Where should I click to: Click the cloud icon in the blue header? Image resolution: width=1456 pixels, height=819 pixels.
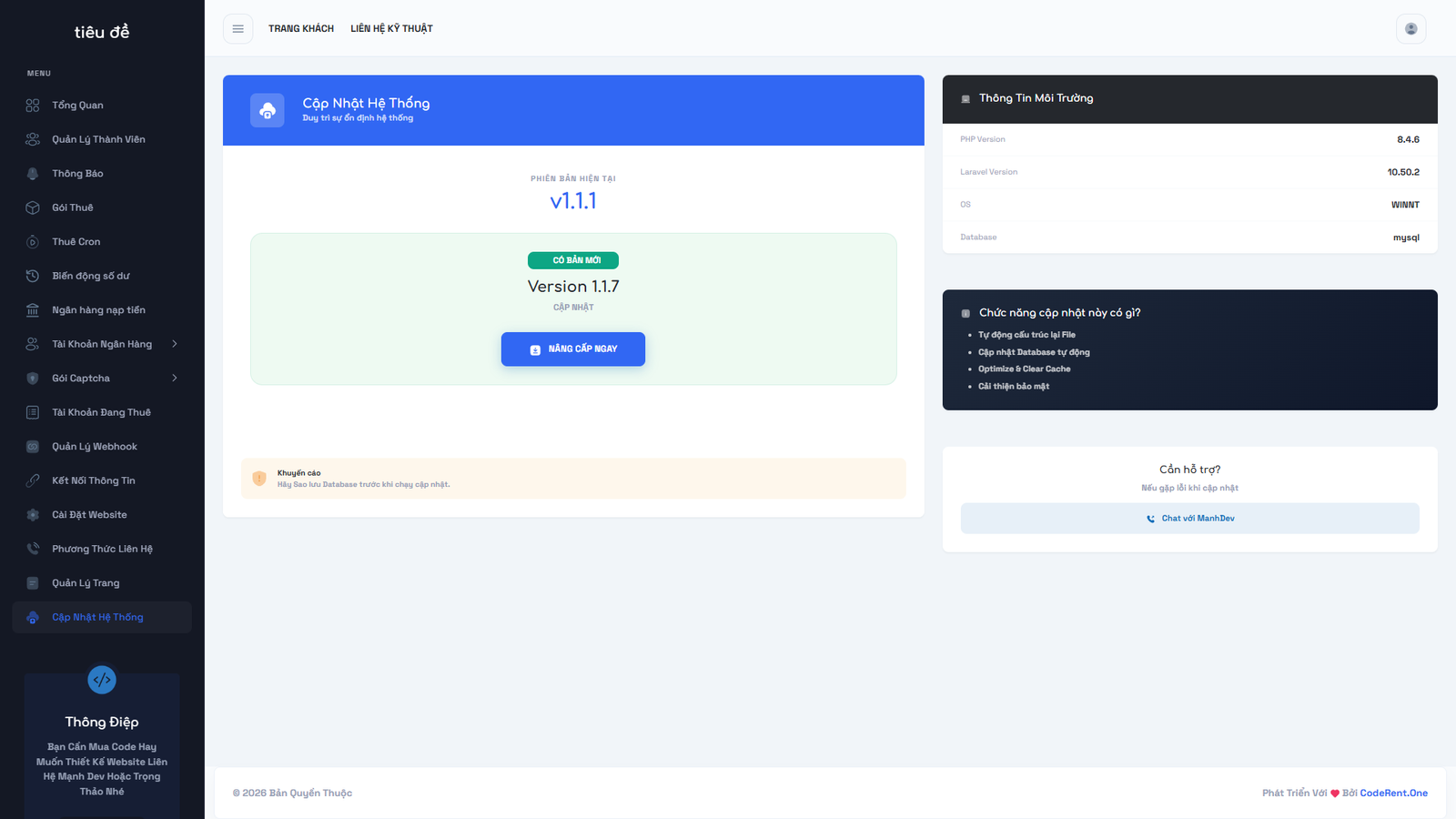267,110
